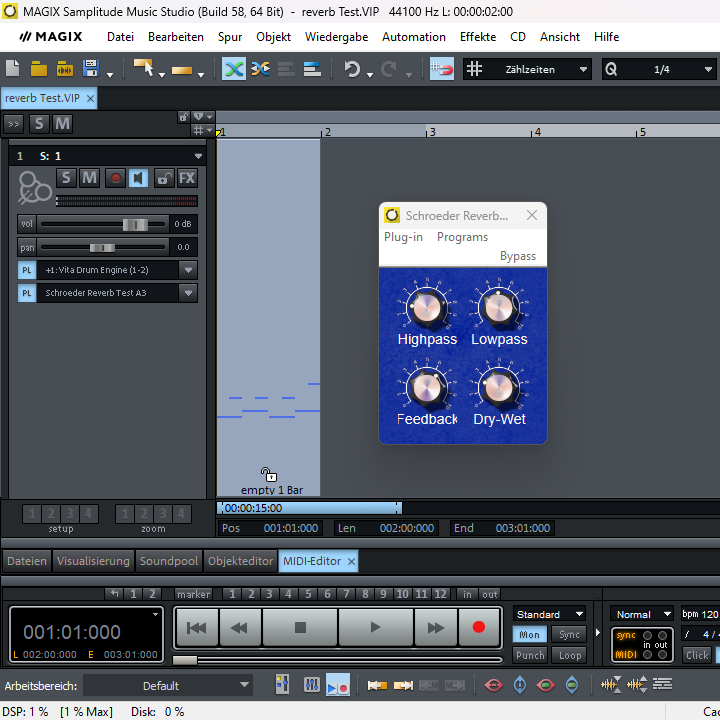This screenshot has height=720, width=720.
Task: Create a new project with the blank page icon
Action: (12, 69)
